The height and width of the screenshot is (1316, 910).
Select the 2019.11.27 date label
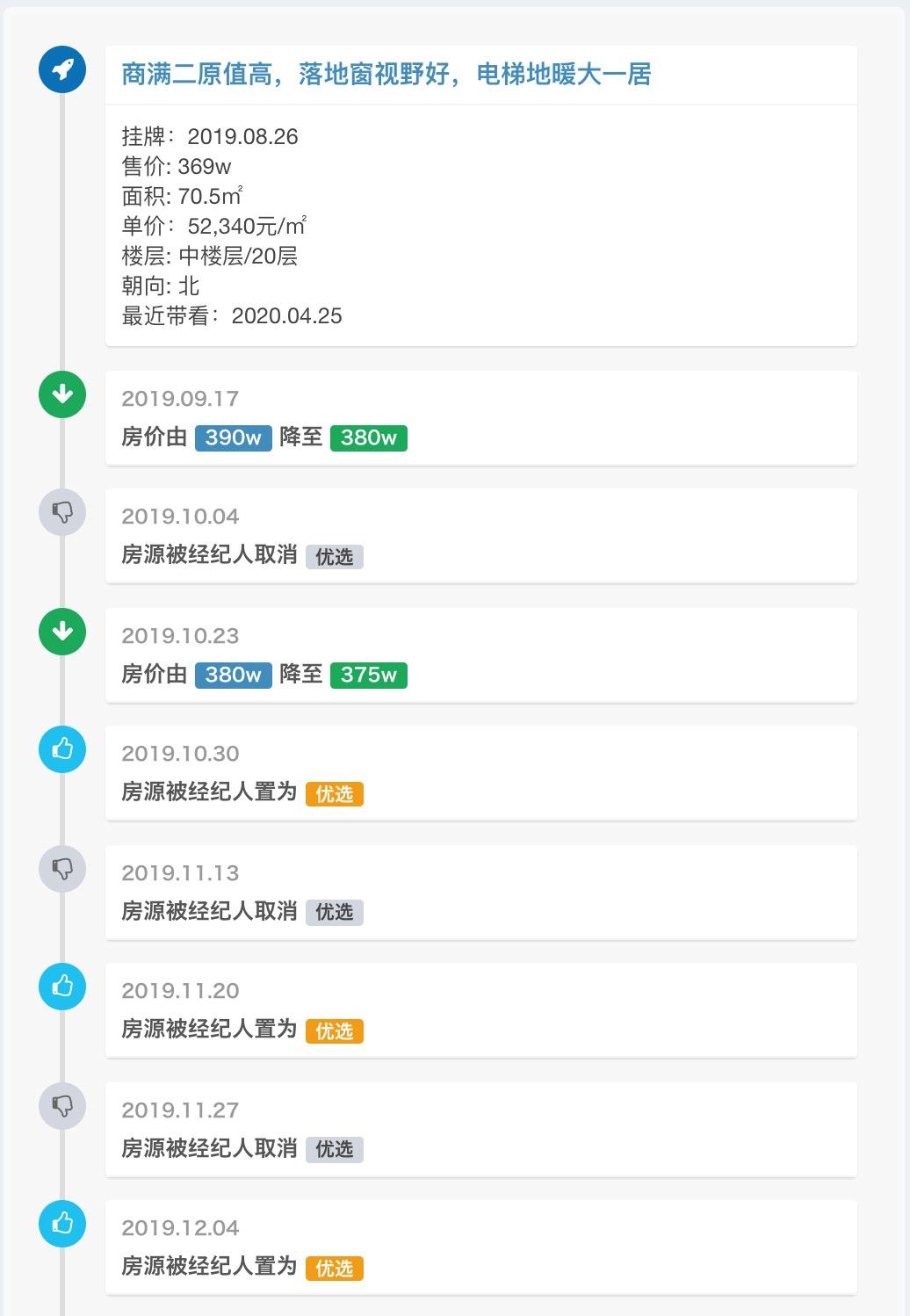[179, 1110]
